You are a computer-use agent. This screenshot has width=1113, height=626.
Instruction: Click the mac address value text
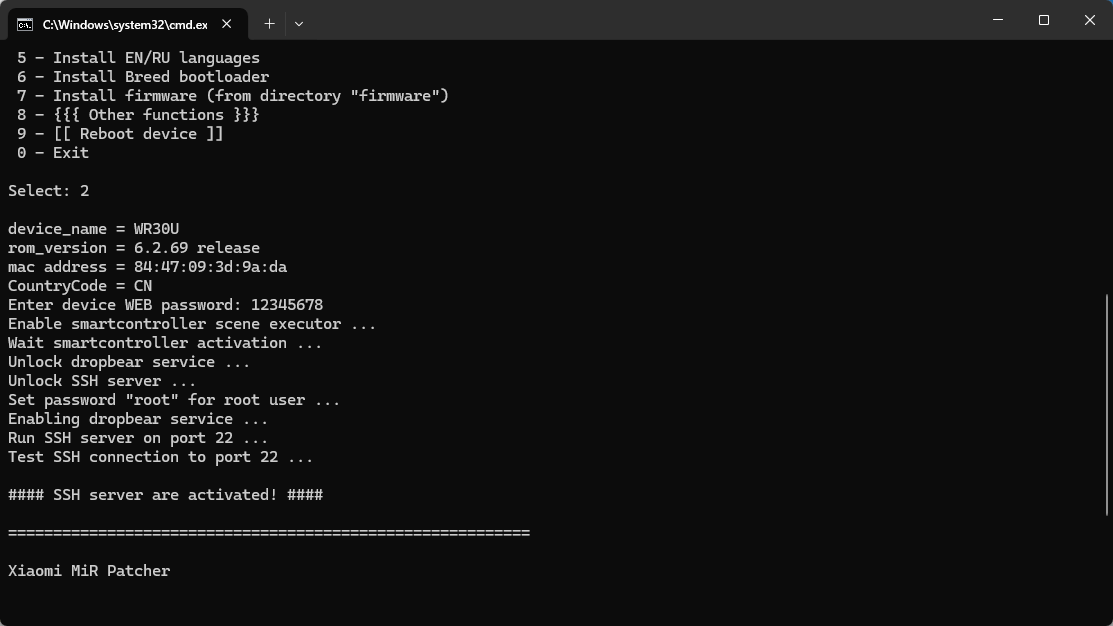coord(210,267)
